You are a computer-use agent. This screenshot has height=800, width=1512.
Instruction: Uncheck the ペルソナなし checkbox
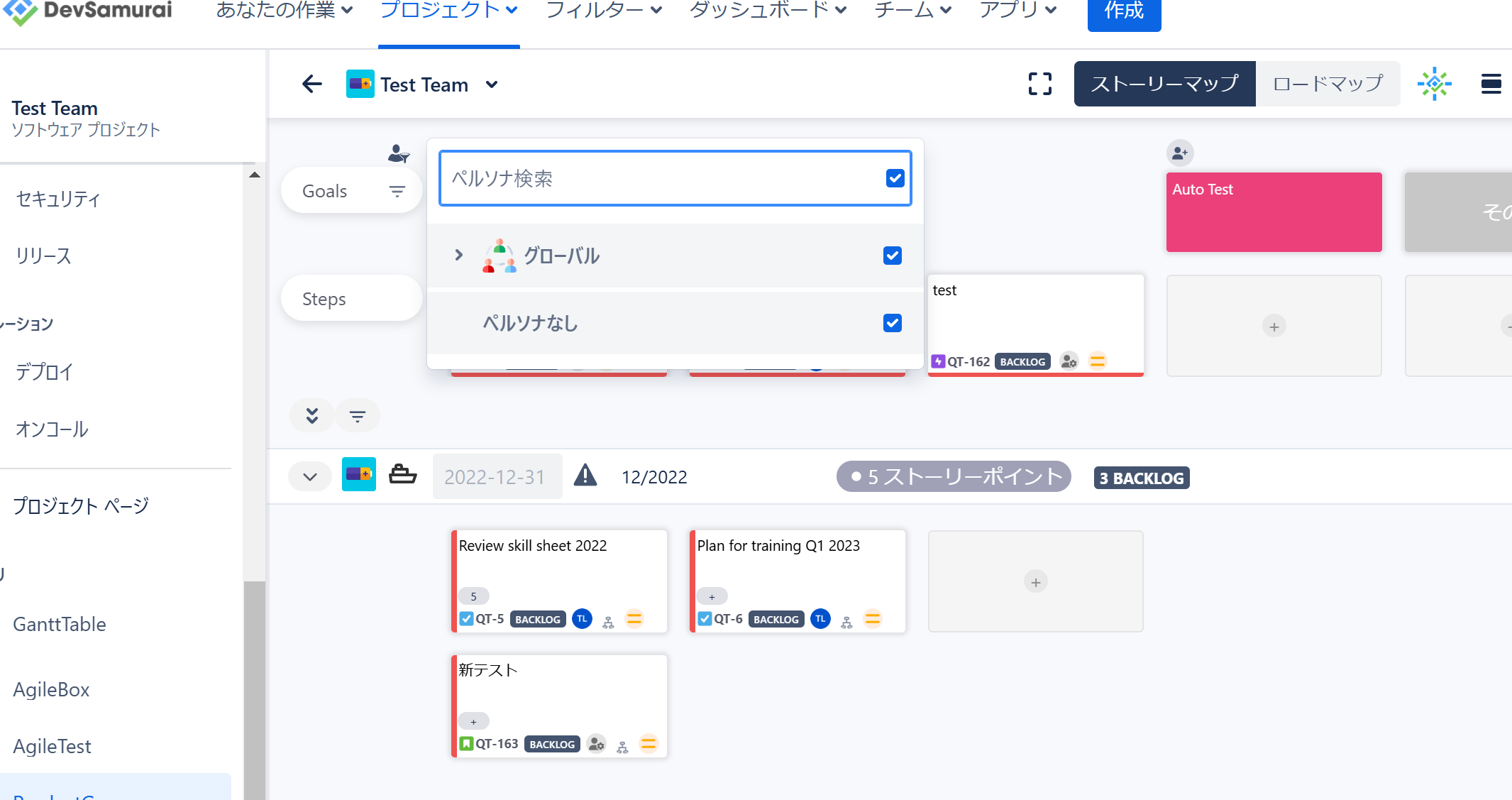tap(893, 323)
